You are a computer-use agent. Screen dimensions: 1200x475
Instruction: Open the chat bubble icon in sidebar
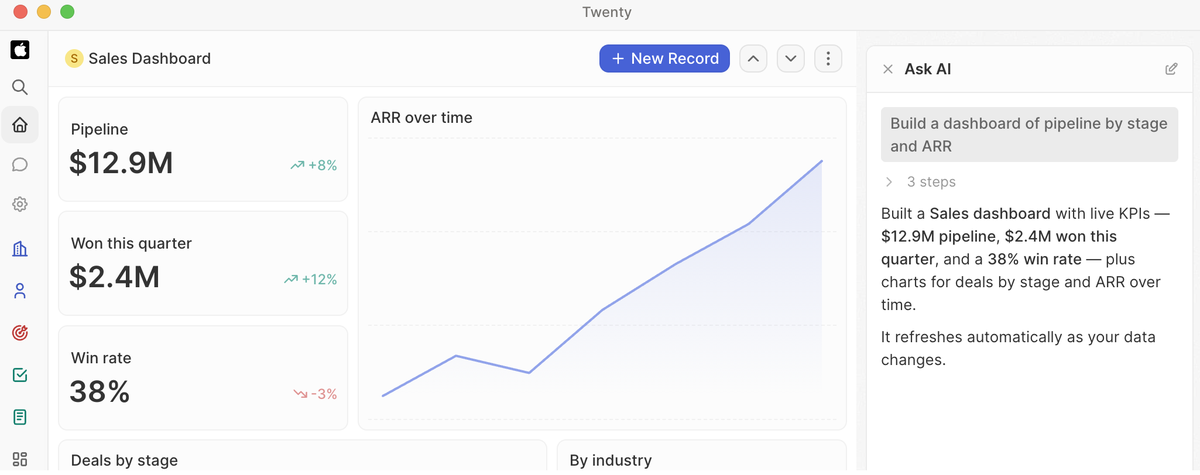20,165
